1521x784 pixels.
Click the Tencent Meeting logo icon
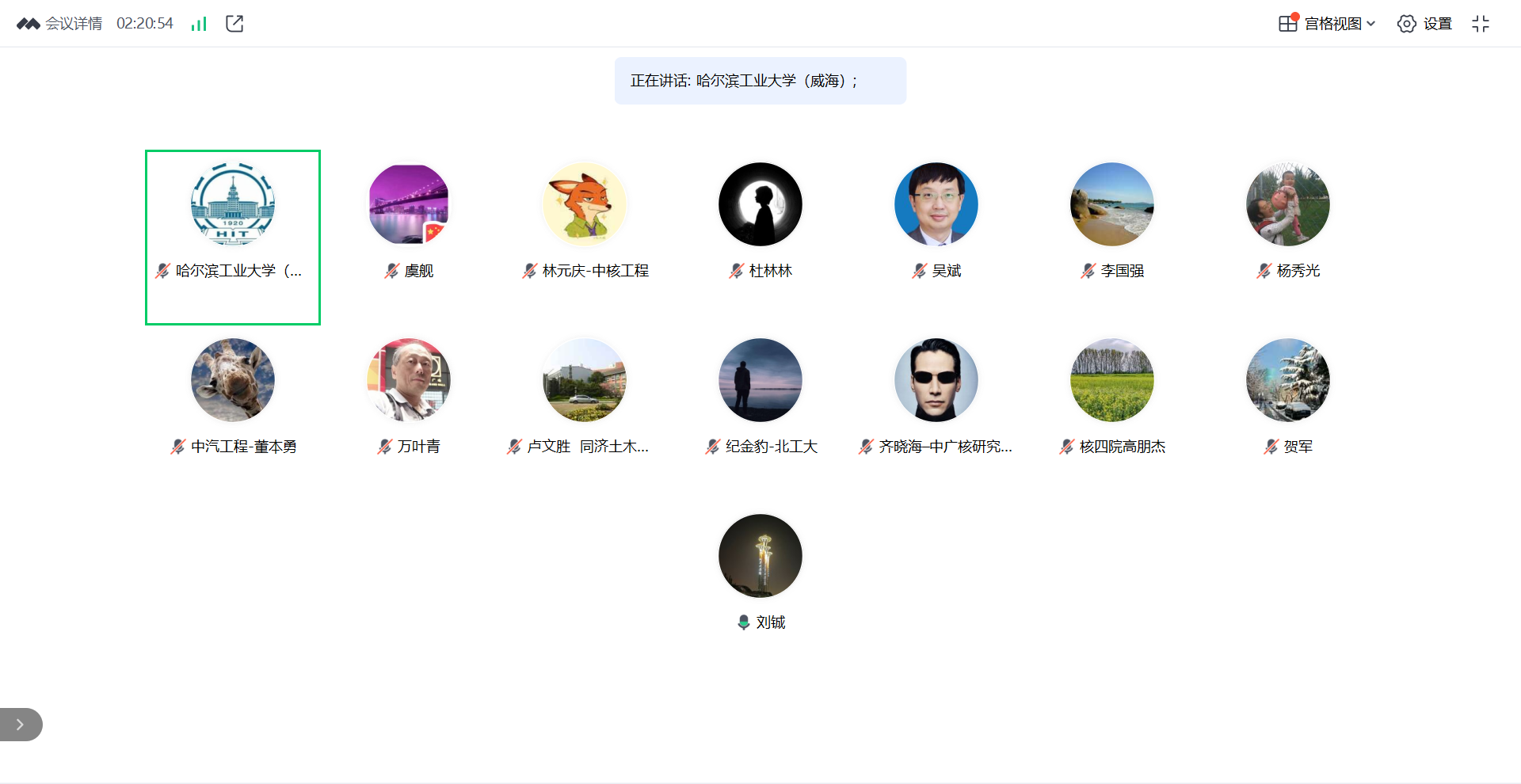pos(29,24)
